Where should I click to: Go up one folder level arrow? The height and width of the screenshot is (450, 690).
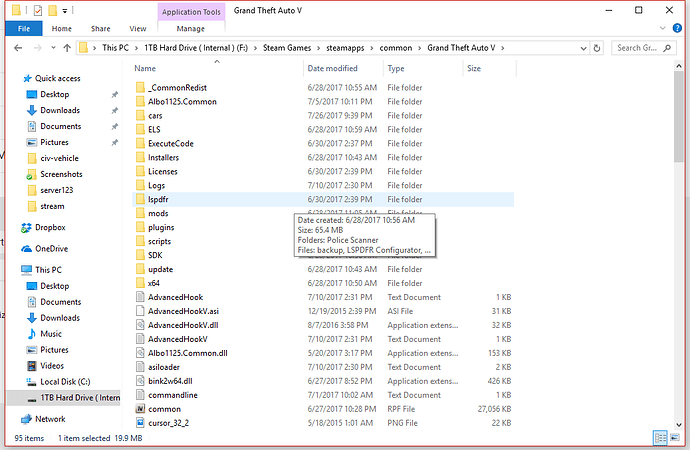[67, 48]
